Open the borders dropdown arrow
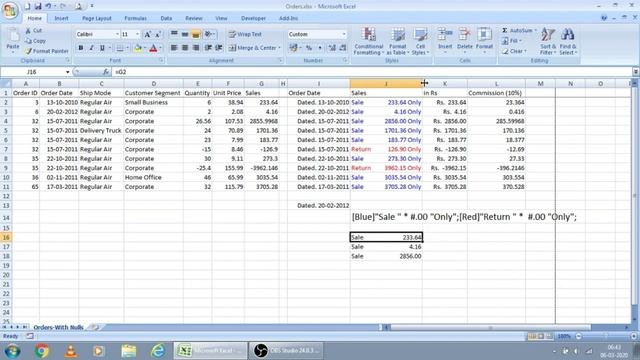 (x=127, y=48)
